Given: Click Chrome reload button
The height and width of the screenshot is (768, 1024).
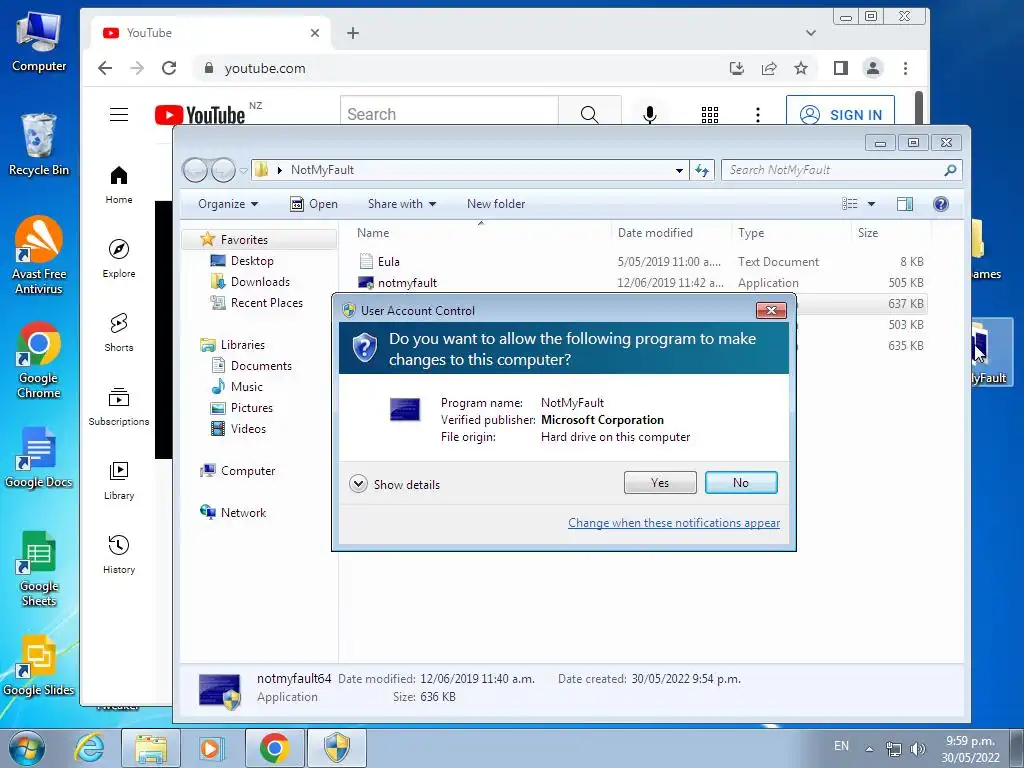Looking at the screenshot, I should (x=169, y=68).
